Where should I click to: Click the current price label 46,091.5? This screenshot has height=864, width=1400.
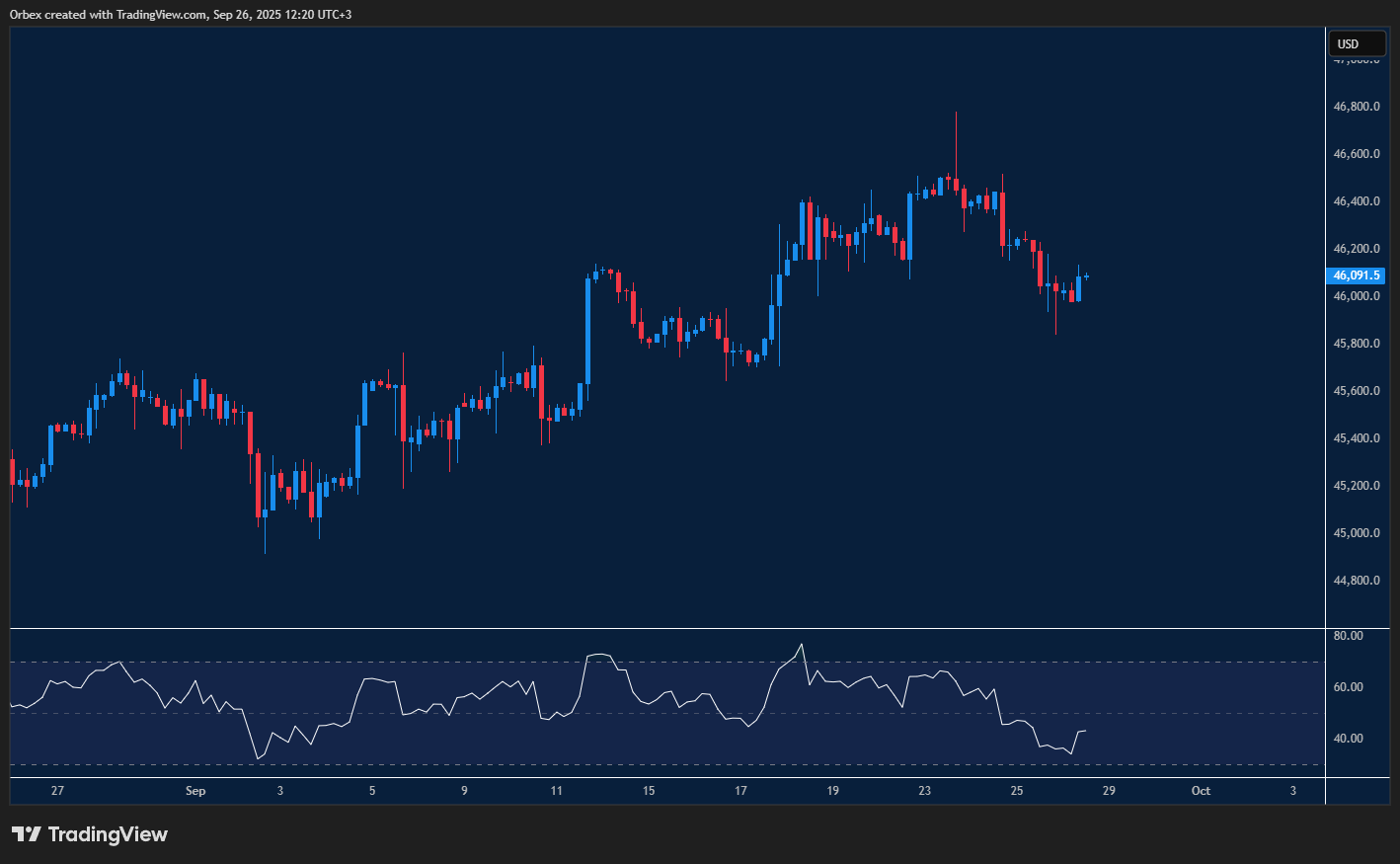coord(1356,275)
